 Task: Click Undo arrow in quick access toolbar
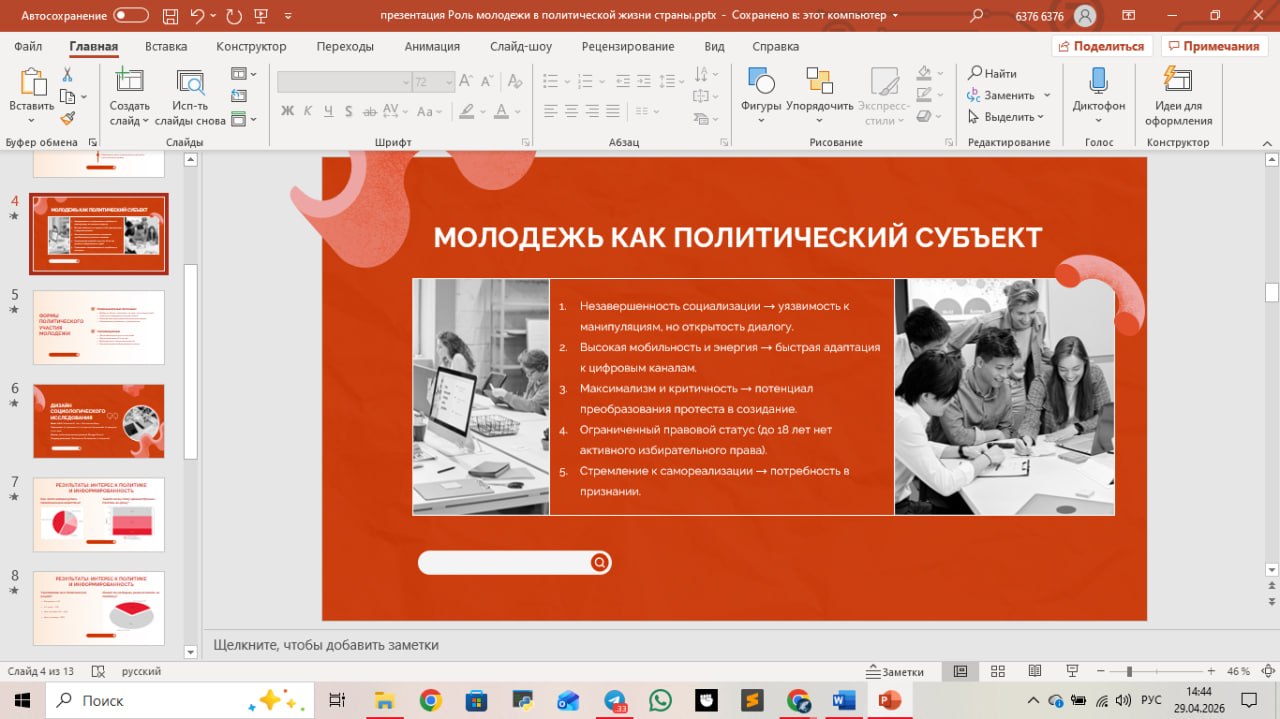(197, 15)
